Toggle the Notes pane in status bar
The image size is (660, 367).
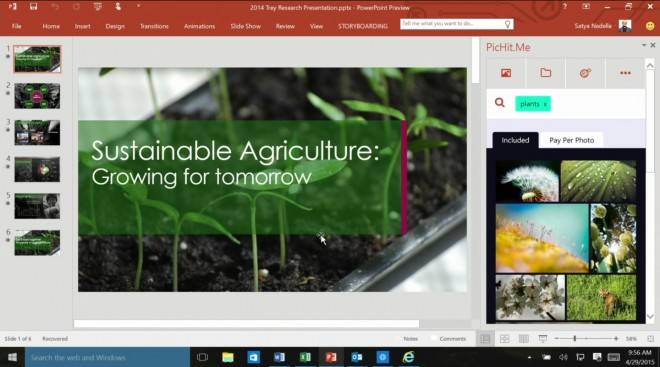tap(410, 338)
